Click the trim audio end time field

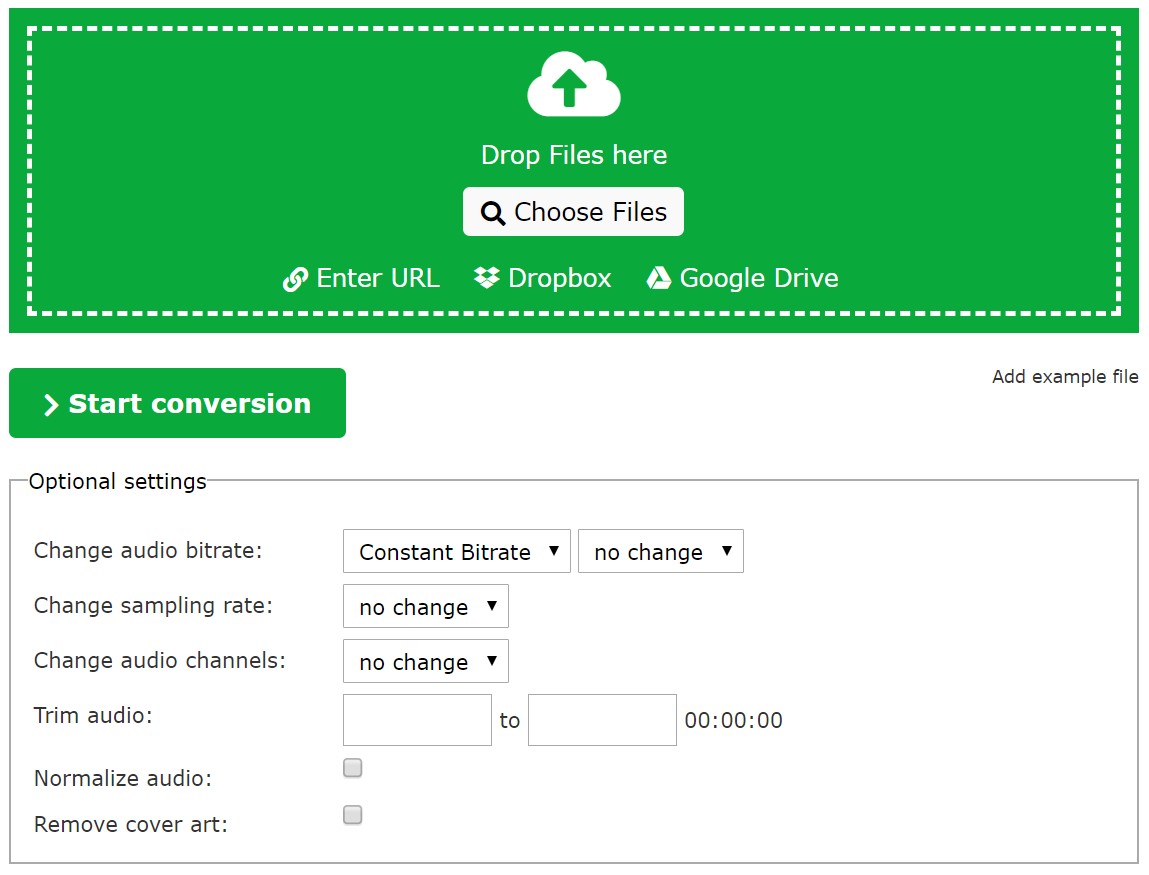pyautogui.click(x=602, y=720)
